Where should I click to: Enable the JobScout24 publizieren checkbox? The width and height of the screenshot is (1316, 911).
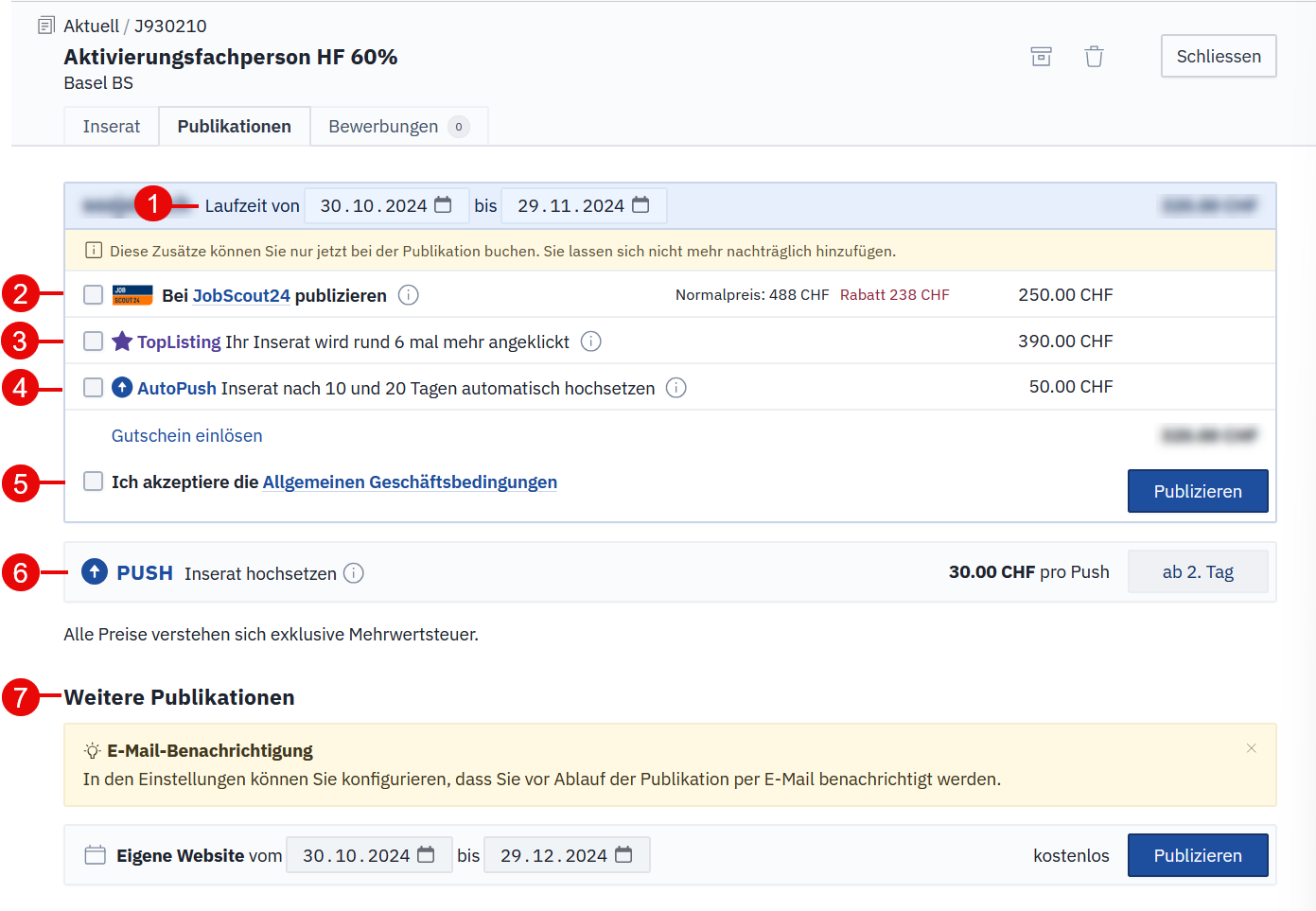[93, 295]
